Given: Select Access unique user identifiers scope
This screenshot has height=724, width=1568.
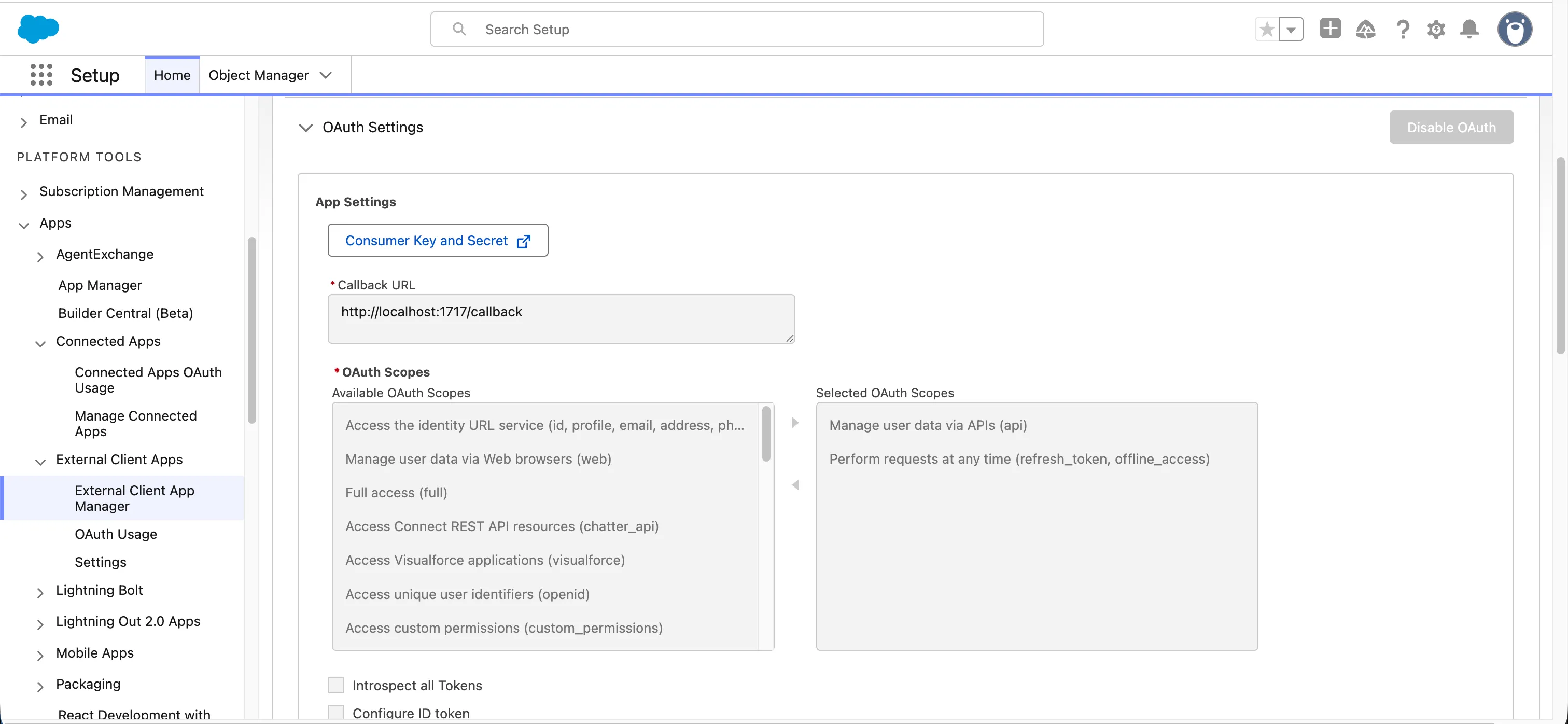Looking at the screenshot, I should pyautogui.click(x=545, y=594).
